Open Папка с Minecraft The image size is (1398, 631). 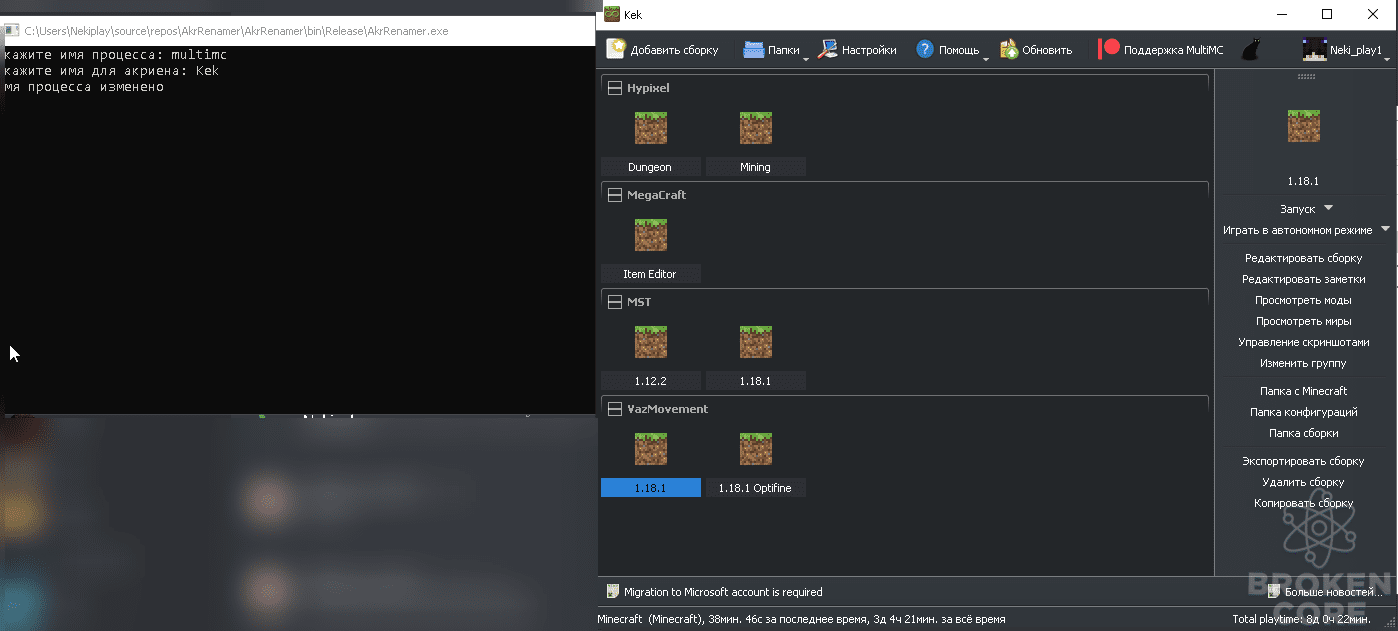pyautogui.click(x=1303, y=391)
